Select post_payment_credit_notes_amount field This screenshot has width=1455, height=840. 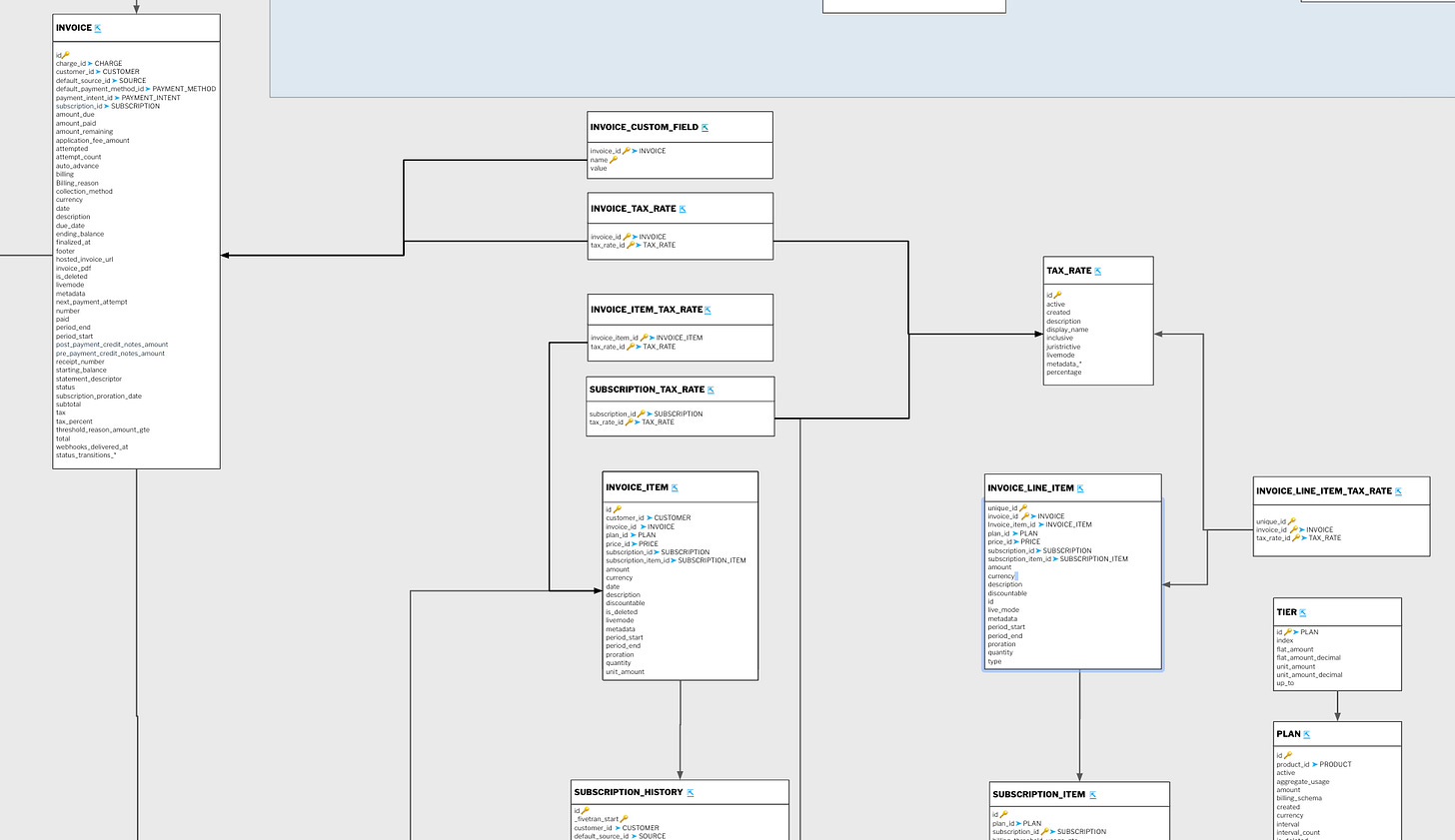tap(112, 345)
